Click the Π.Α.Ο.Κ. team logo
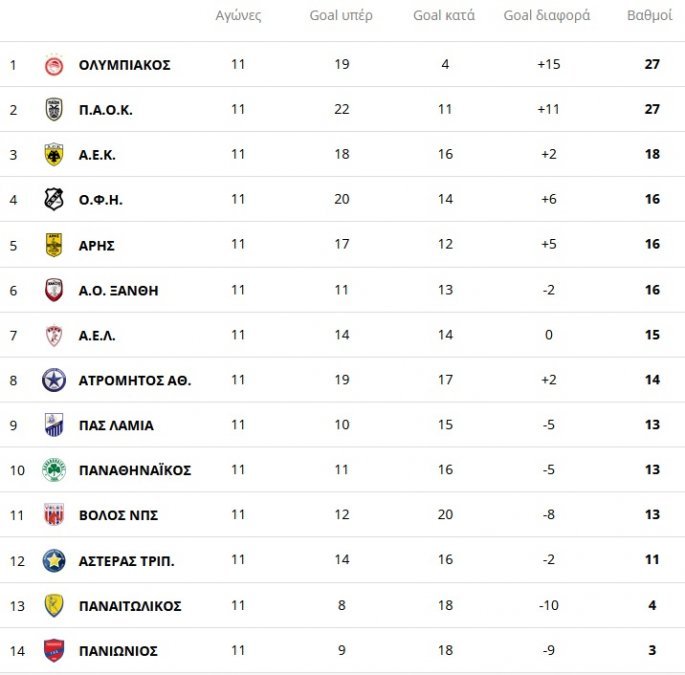Viewport: 685px width, 675px height. pyautogui.click(x=54, y=110)
